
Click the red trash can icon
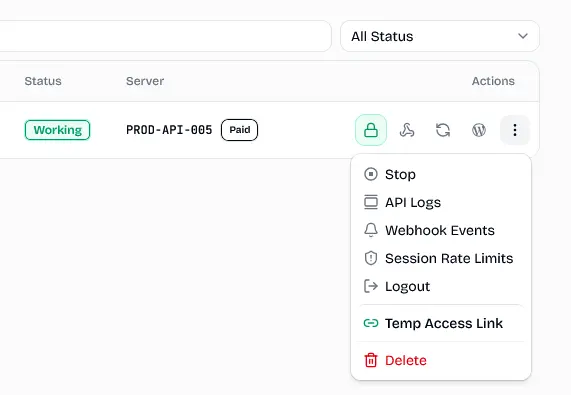[371, 360]
